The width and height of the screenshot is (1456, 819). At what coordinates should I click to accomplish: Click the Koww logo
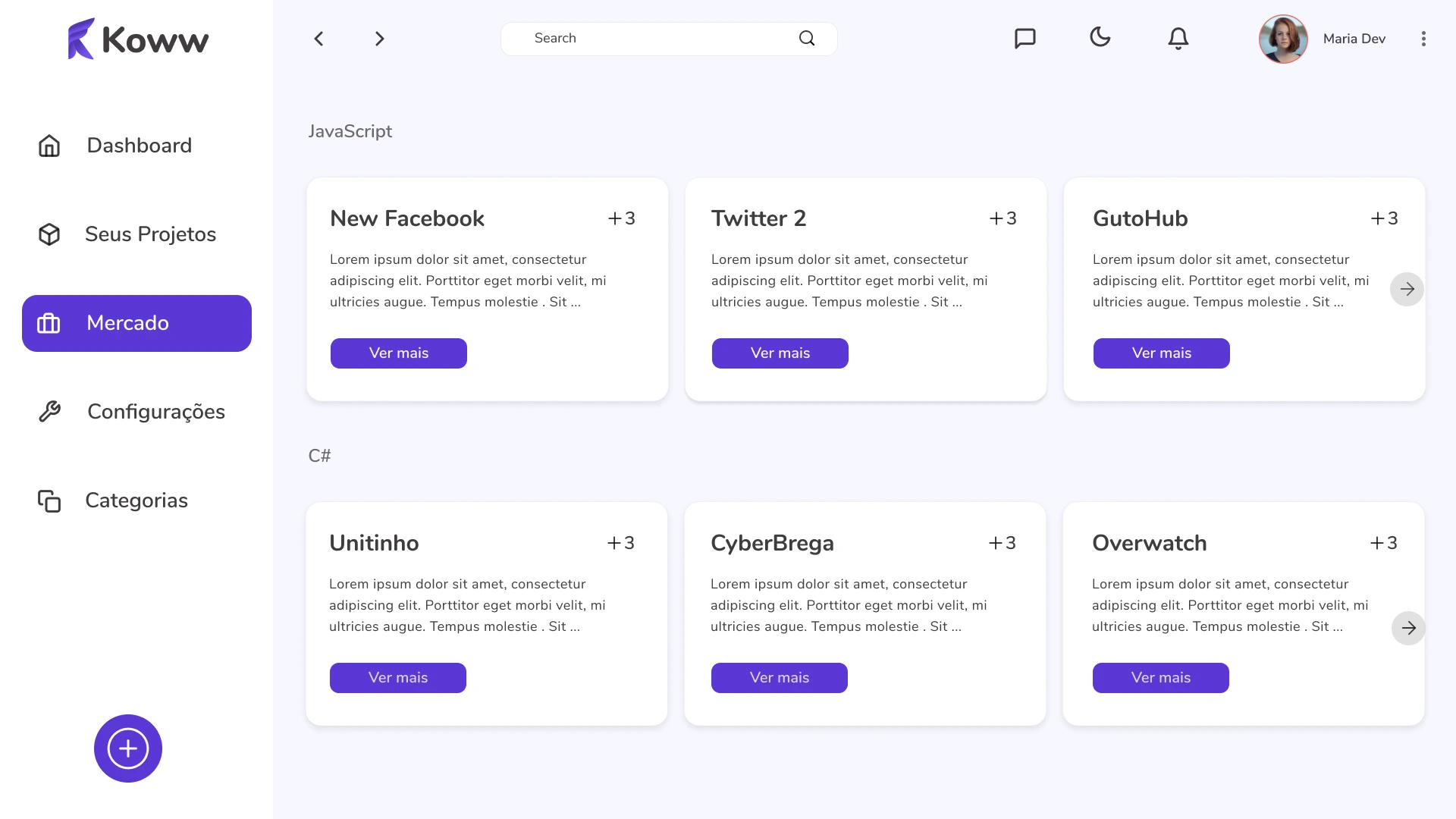point(138,39)
